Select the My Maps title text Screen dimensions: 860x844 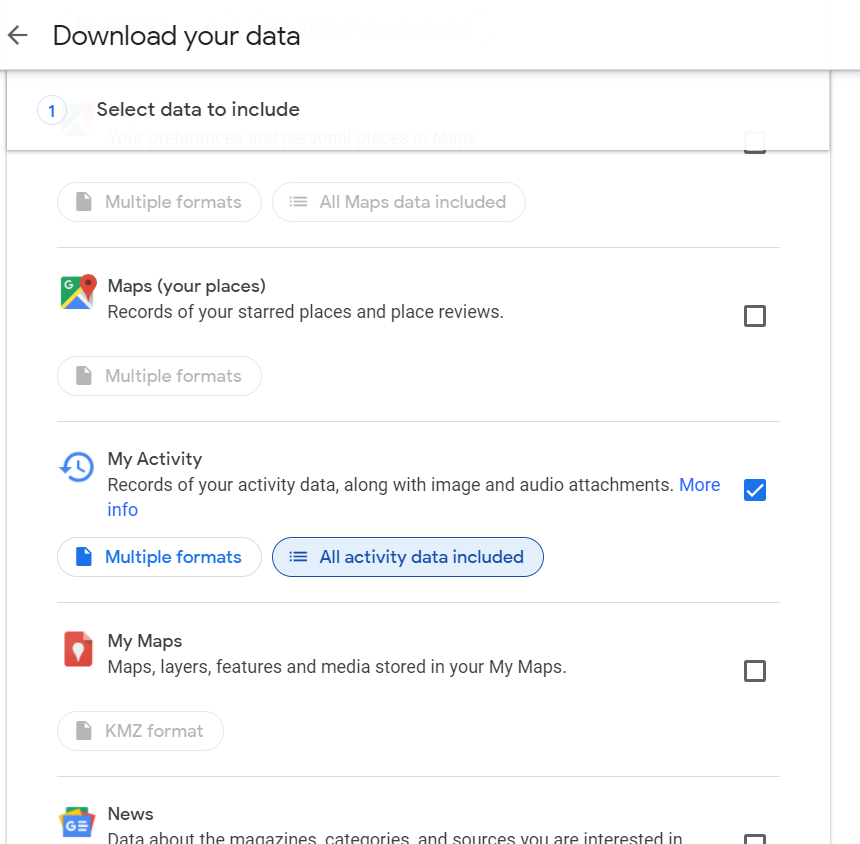coord(145,641)
